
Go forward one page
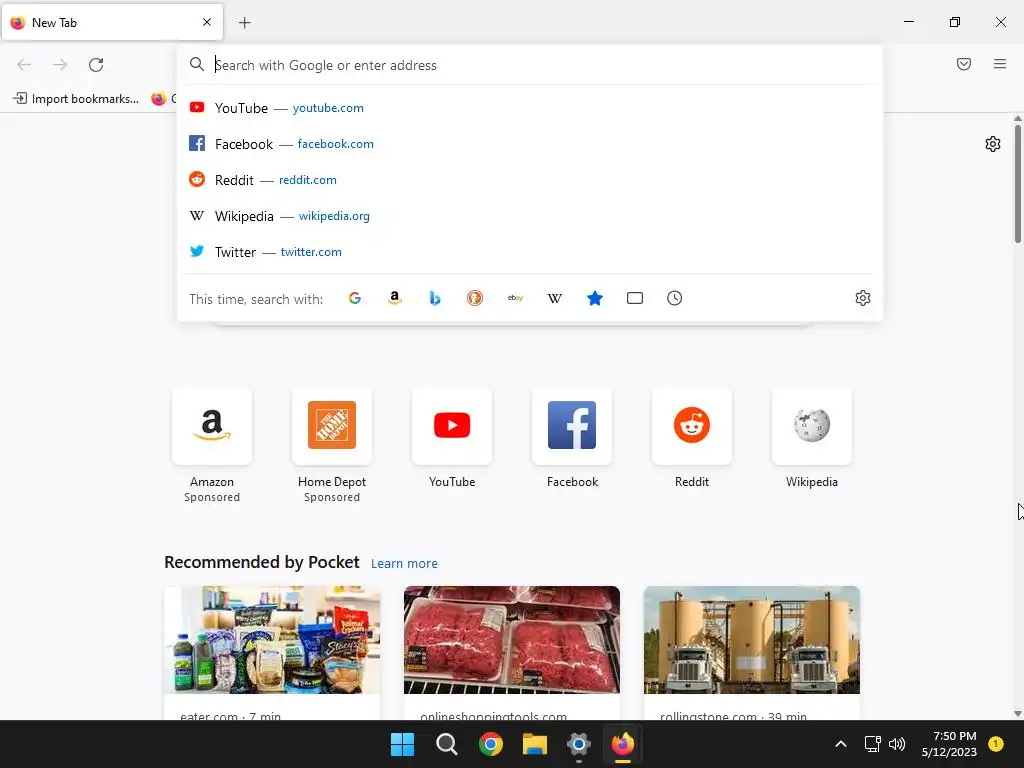point(60,65)
